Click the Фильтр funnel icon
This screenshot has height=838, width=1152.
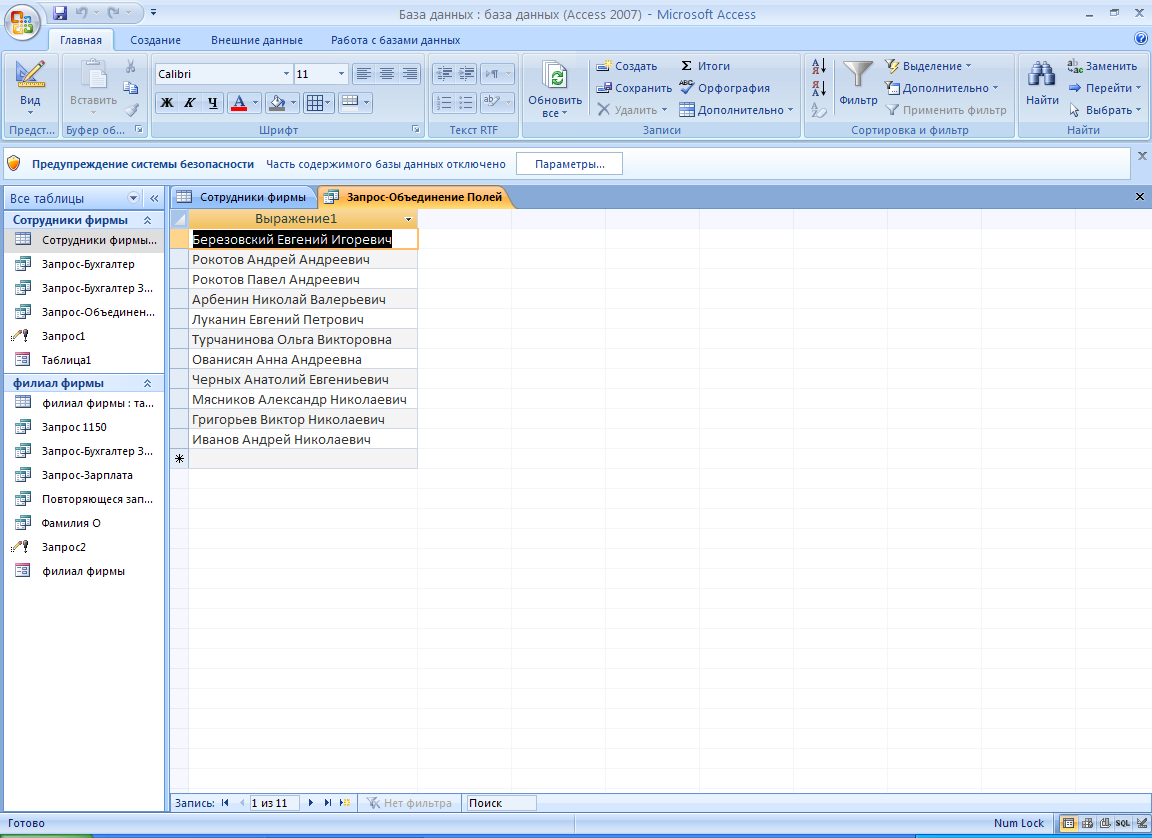(858, 74)
